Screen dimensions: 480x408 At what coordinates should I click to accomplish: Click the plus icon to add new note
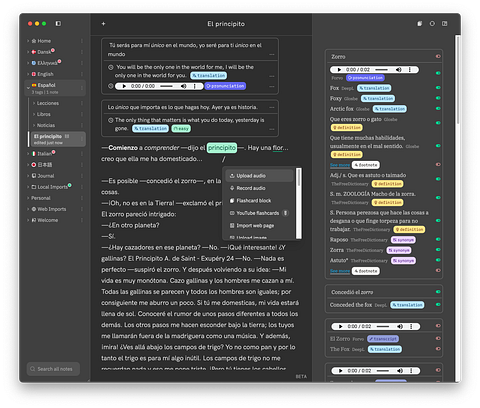pos(103,24)
